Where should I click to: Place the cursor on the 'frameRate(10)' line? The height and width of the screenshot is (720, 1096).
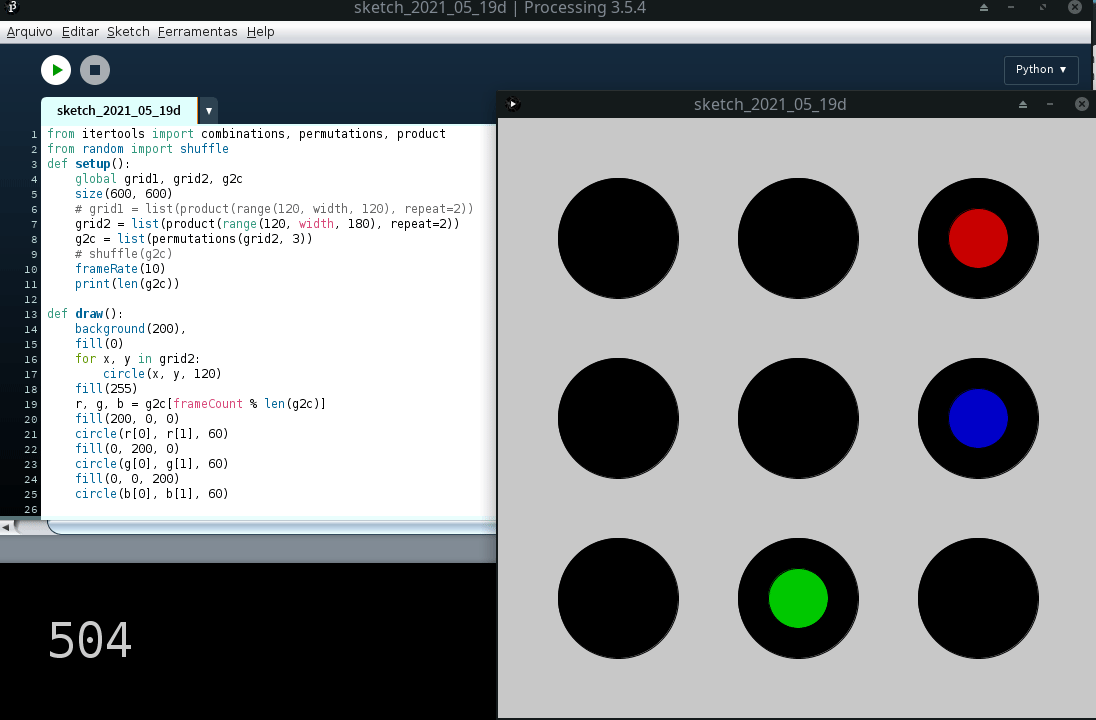[x=120, y=268]
